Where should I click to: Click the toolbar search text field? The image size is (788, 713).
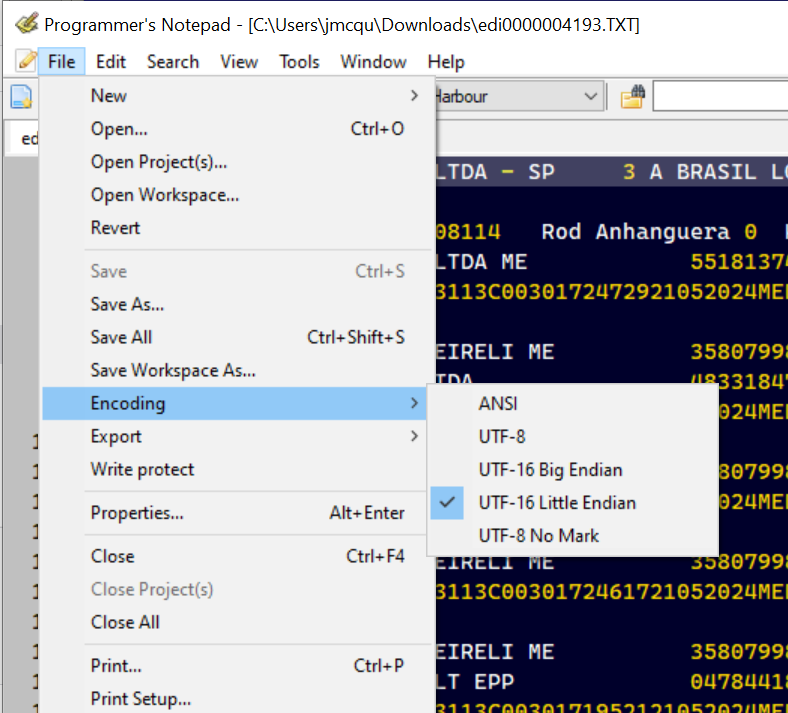[720, 97]
